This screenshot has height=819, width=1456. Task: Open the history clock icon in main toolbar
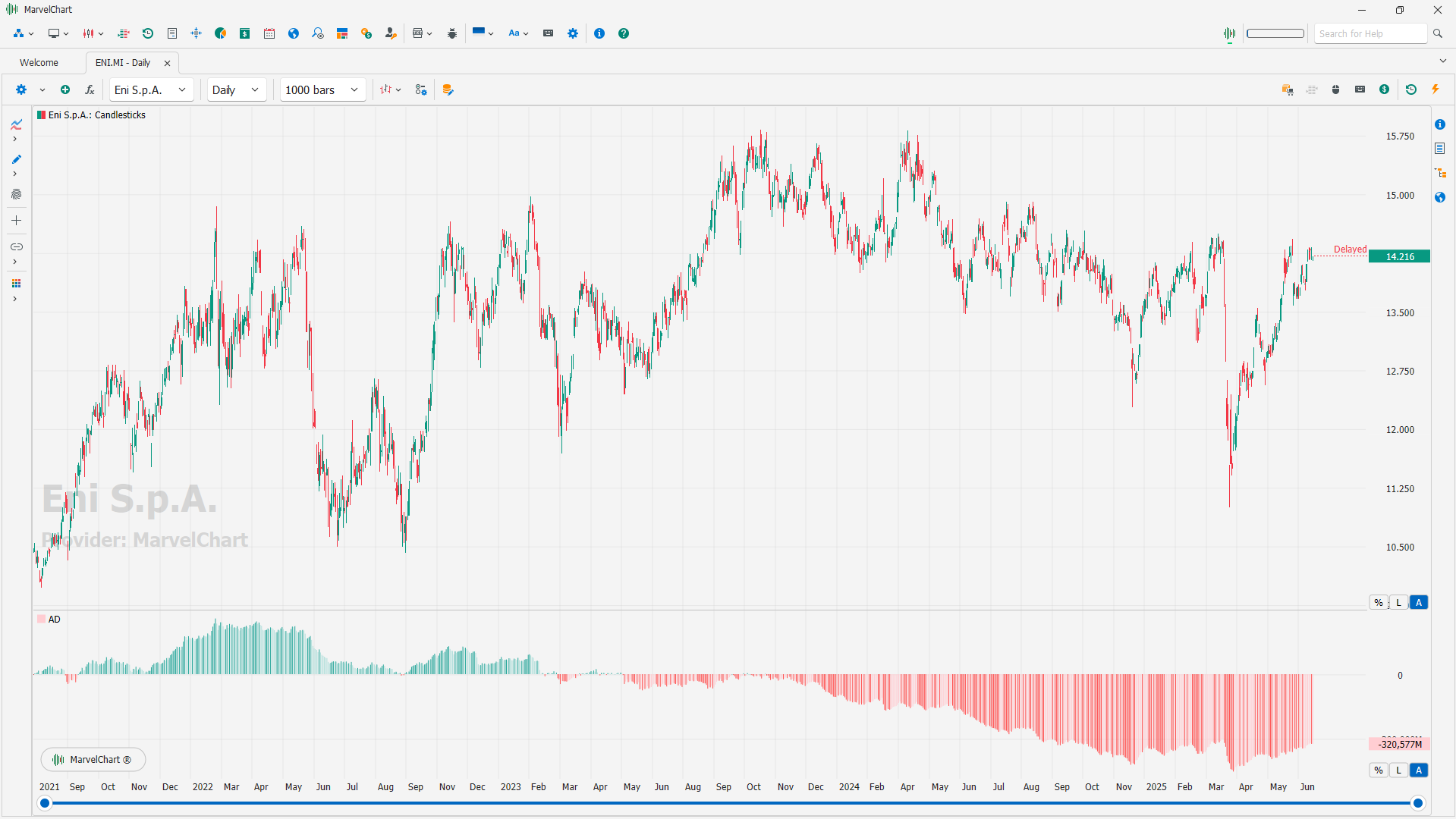click(148, 33)
